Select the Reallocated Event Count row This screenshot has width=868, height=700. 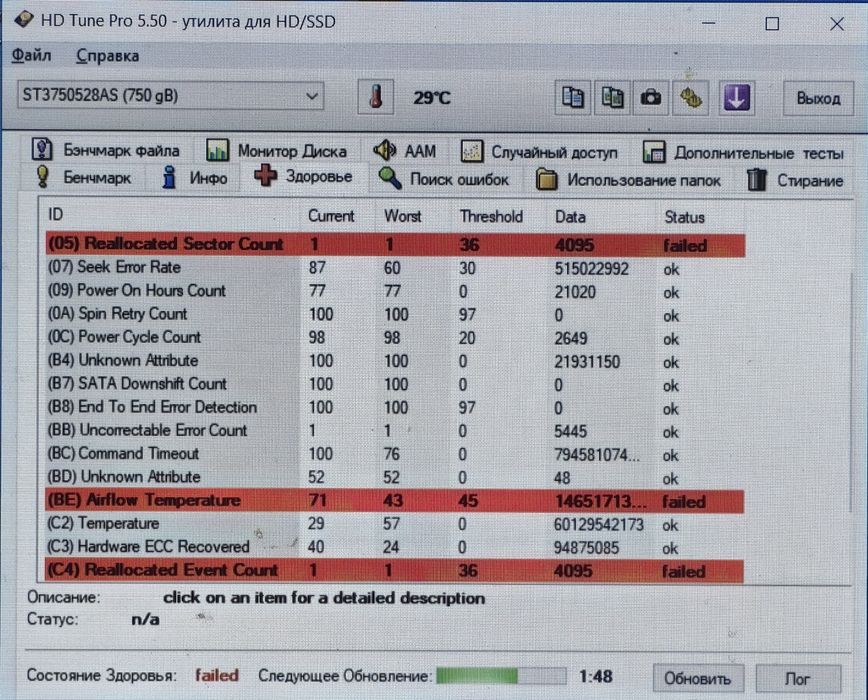[x=395, y=571]
